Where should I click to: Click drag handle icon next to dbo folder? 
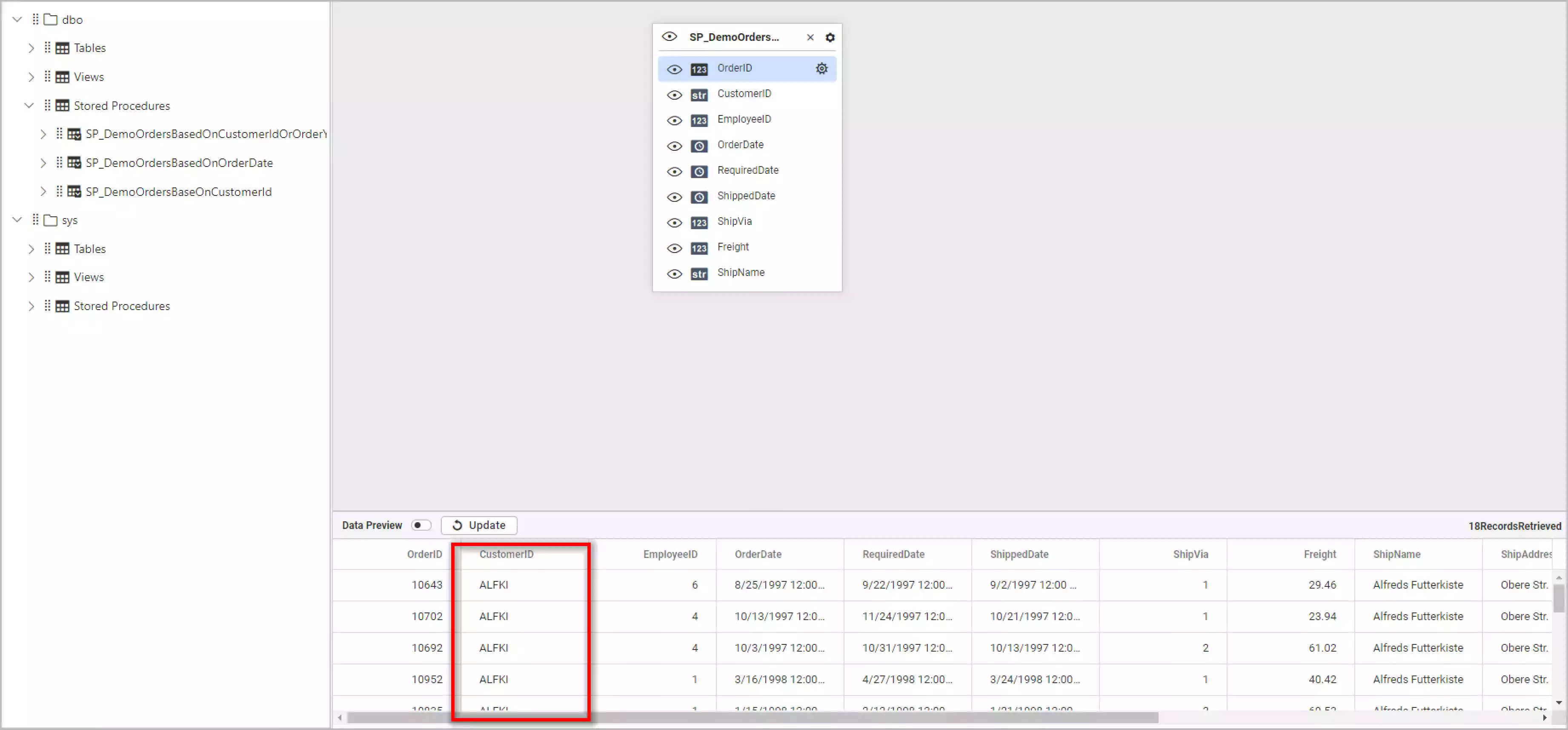tap(35, 20)
